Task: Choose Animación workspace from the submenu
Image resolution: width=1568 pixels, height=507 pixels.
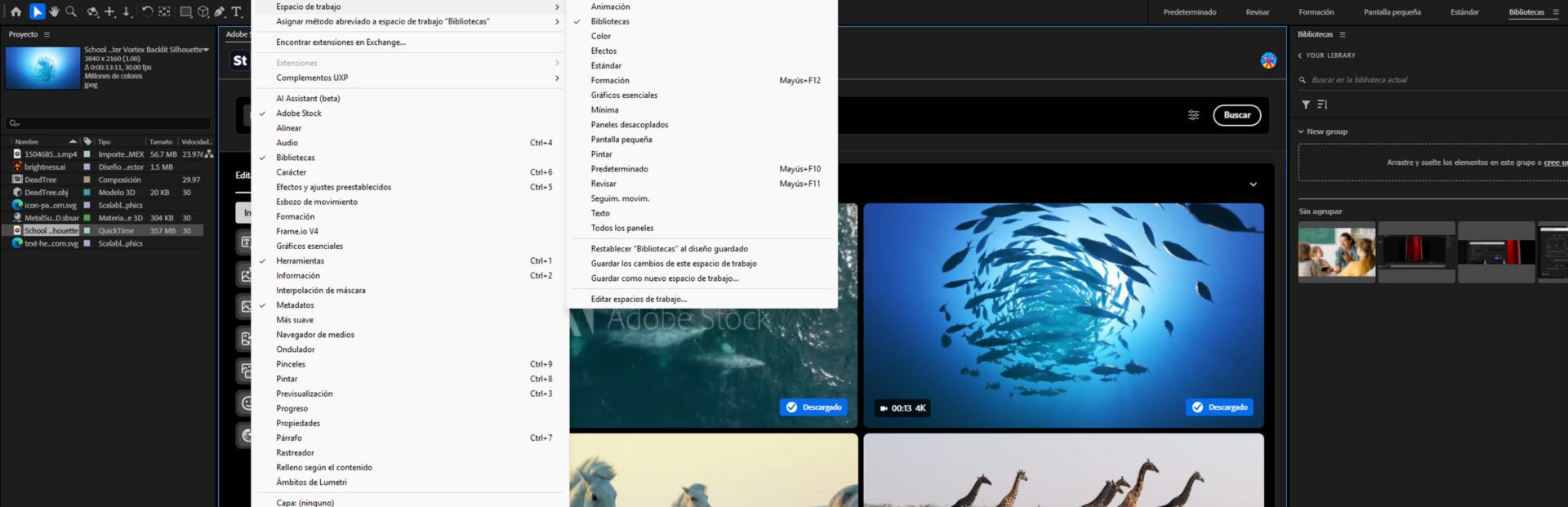Action: pyautogui.click(x=702, y=7)
